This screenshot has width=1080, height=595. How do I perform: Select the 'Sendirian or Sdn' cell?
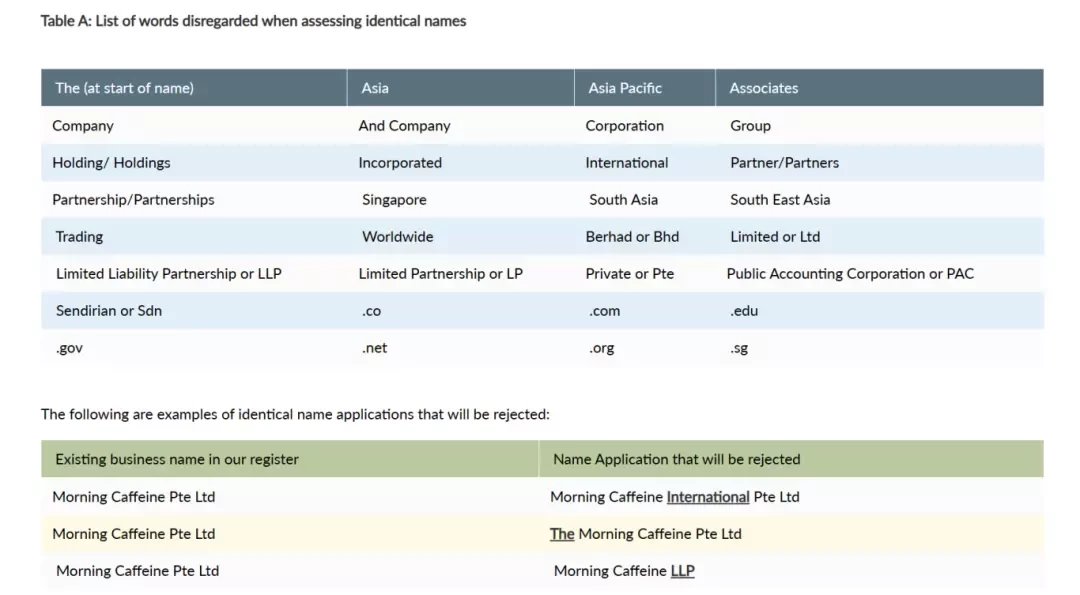pyautogui.click(x=194, y=311)
